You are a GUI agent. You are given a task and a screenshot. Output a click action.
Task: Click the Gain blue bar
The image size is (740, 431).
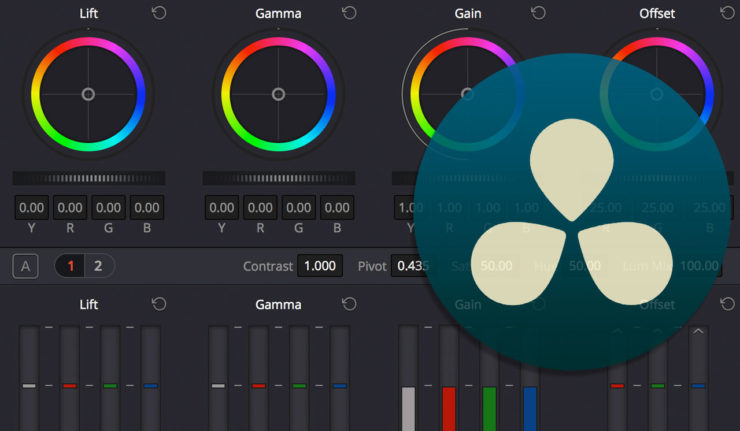(x=530, y=409)
